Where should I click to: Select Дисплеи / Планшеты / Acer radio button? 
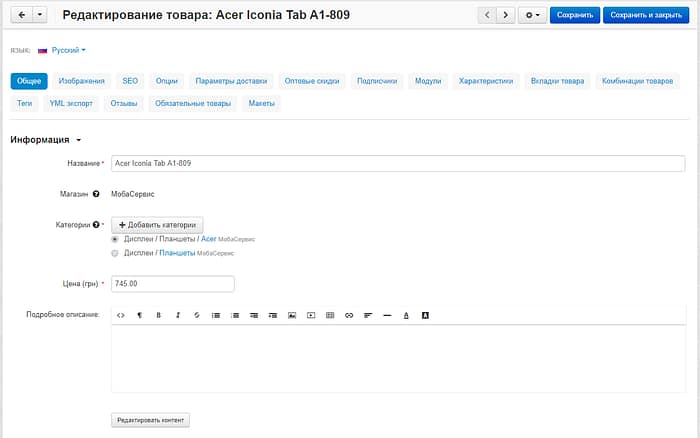coord(115,240)
